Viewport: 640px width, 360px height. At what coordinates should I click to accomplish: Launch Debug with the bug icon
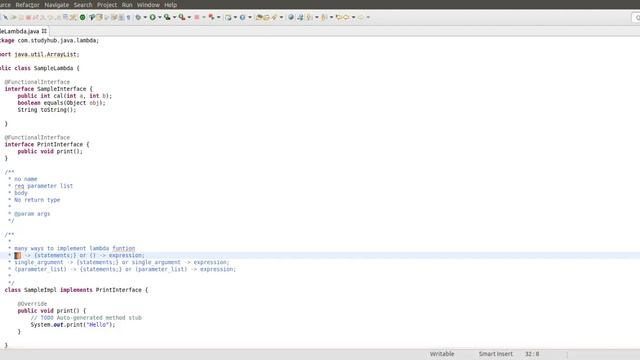(x=138, y=17)
